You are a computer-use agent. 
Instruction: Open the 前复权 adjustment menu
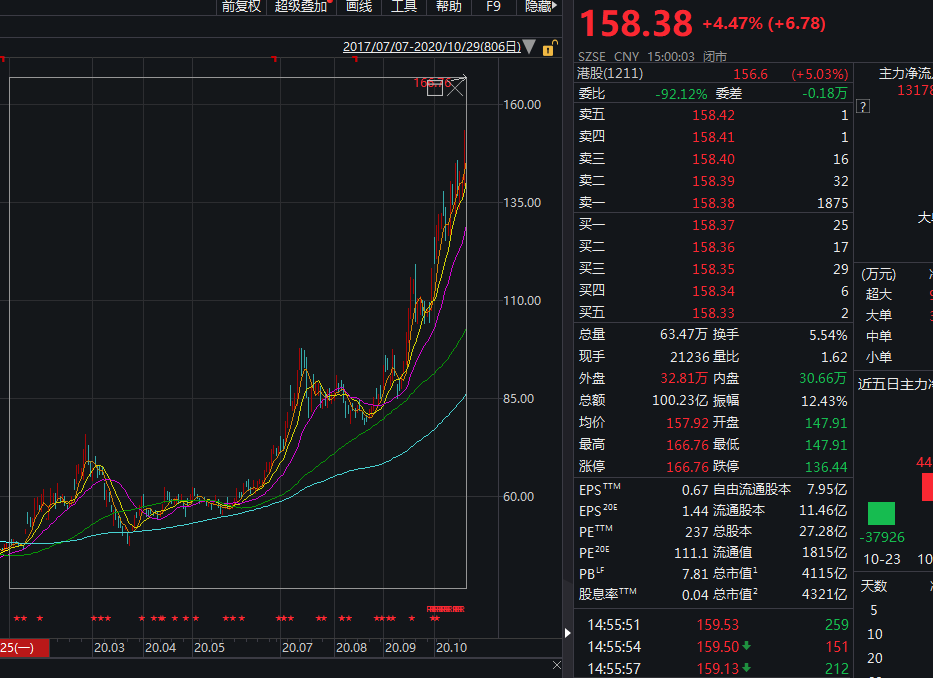241,7
